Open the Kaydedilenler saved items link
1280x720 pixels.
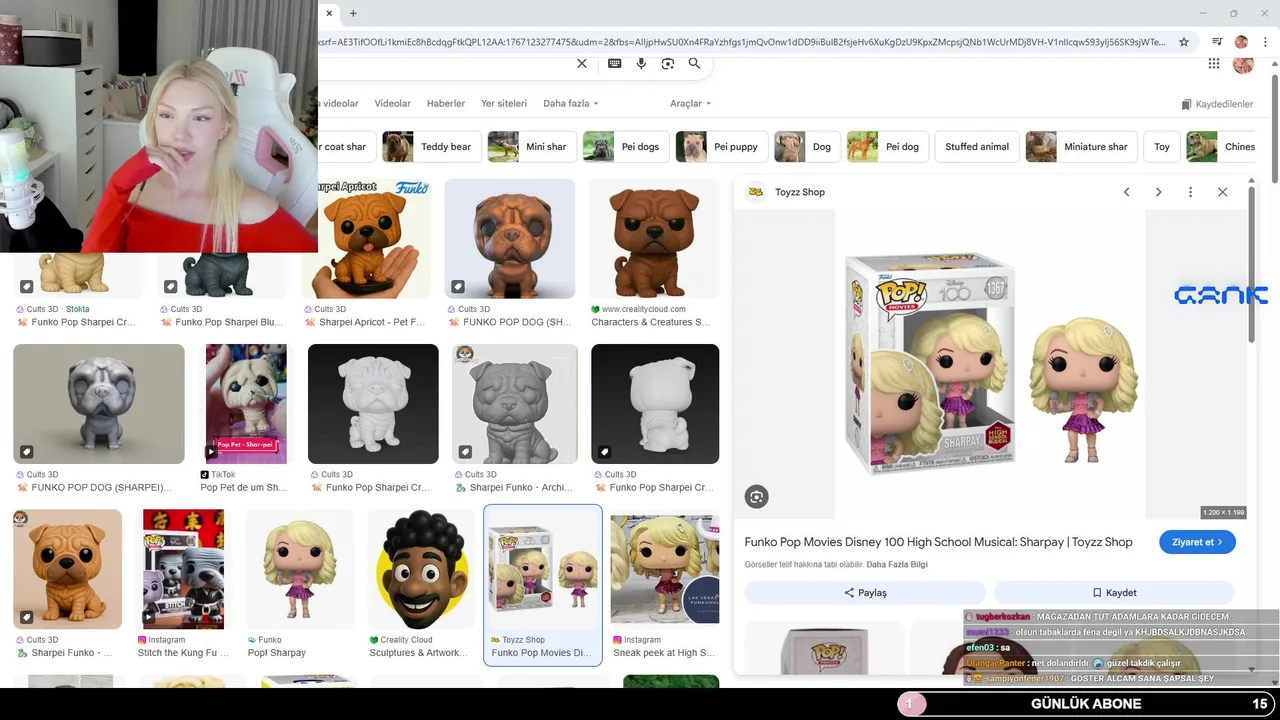pos(1217,104)
